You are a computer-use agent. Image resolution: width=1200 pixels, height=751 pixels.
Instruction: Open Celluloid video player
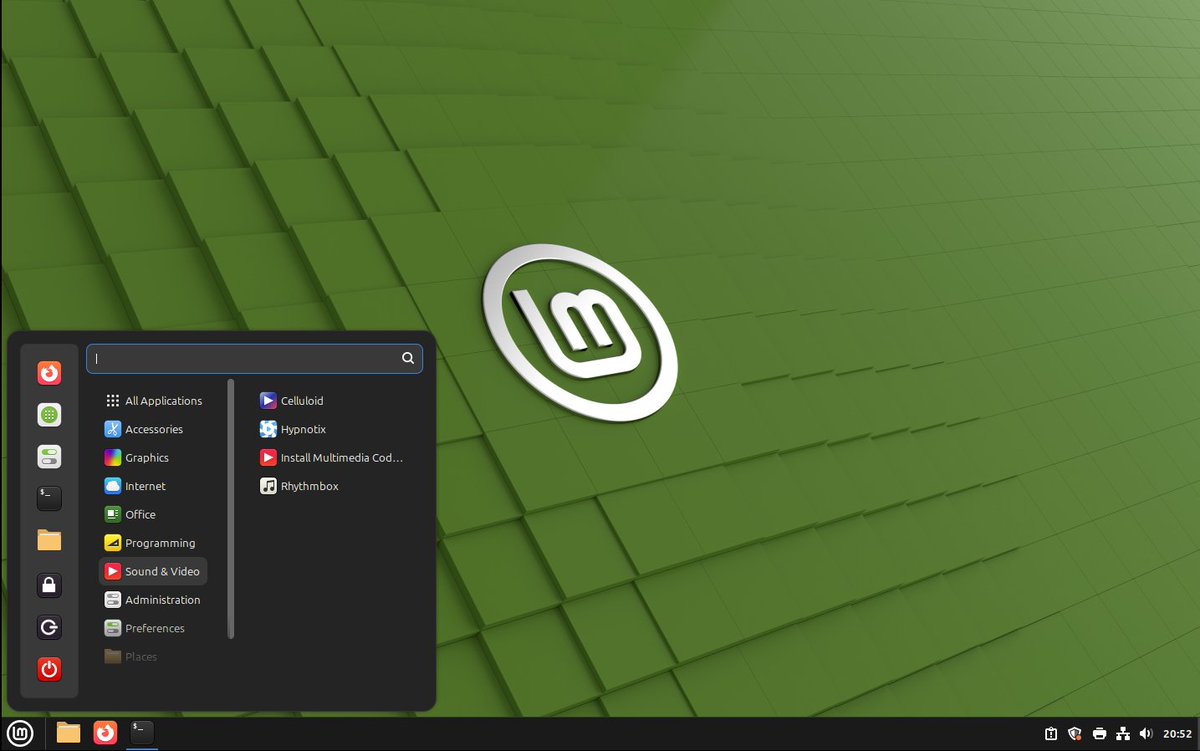pyautogui.click(x=300, y=400)
